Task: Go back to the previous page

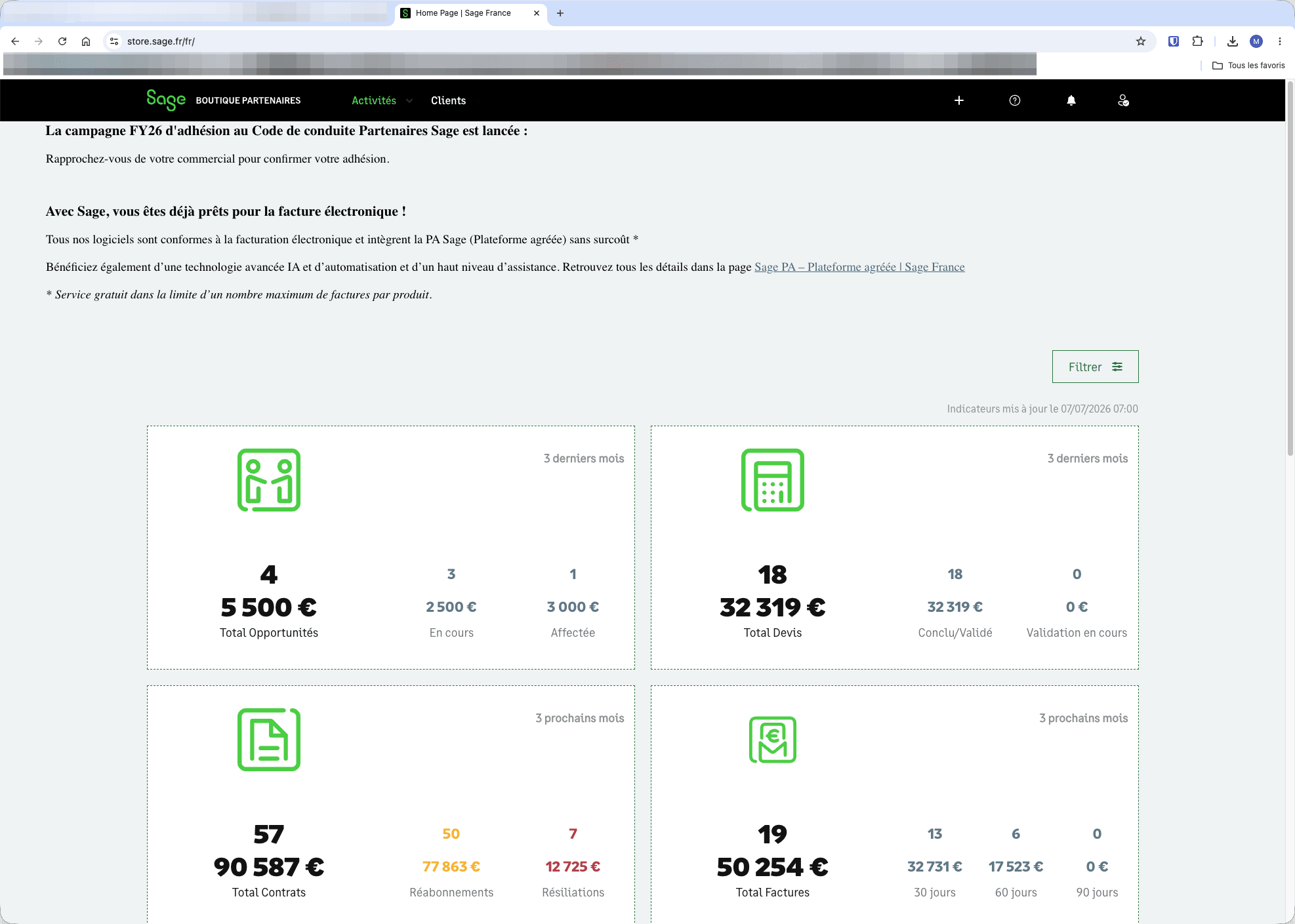Action: coord(15,41)
